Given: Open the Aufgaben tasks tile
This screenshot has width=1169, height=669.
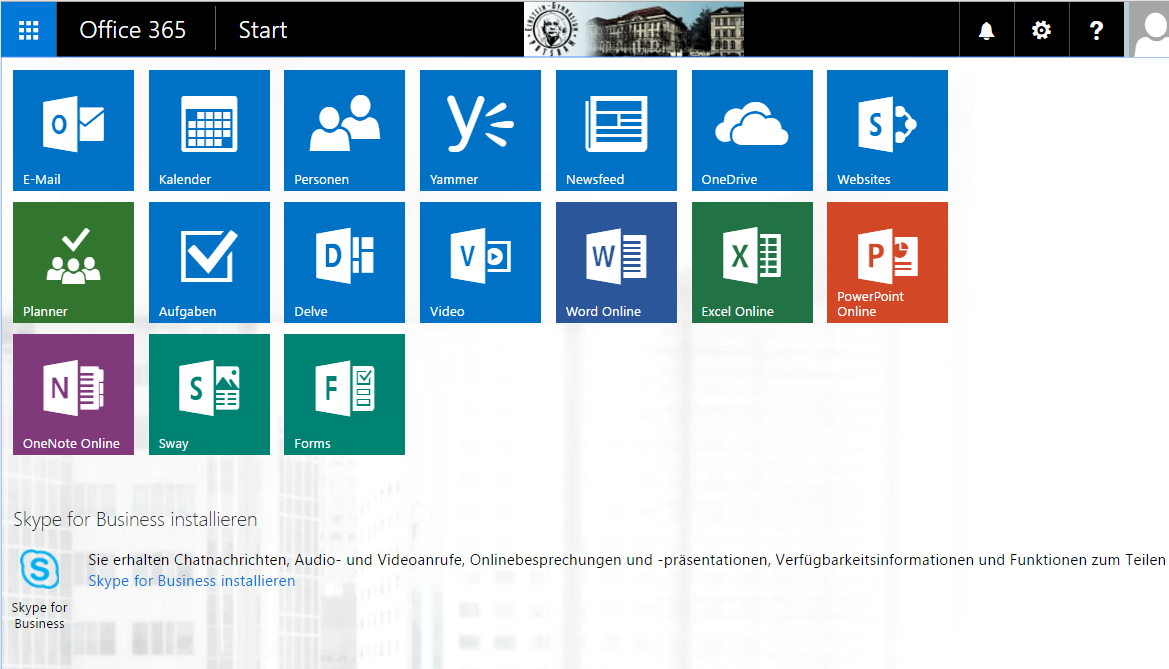Looking at the screenshot, I should pyautogui.click(x=209, y=262).
